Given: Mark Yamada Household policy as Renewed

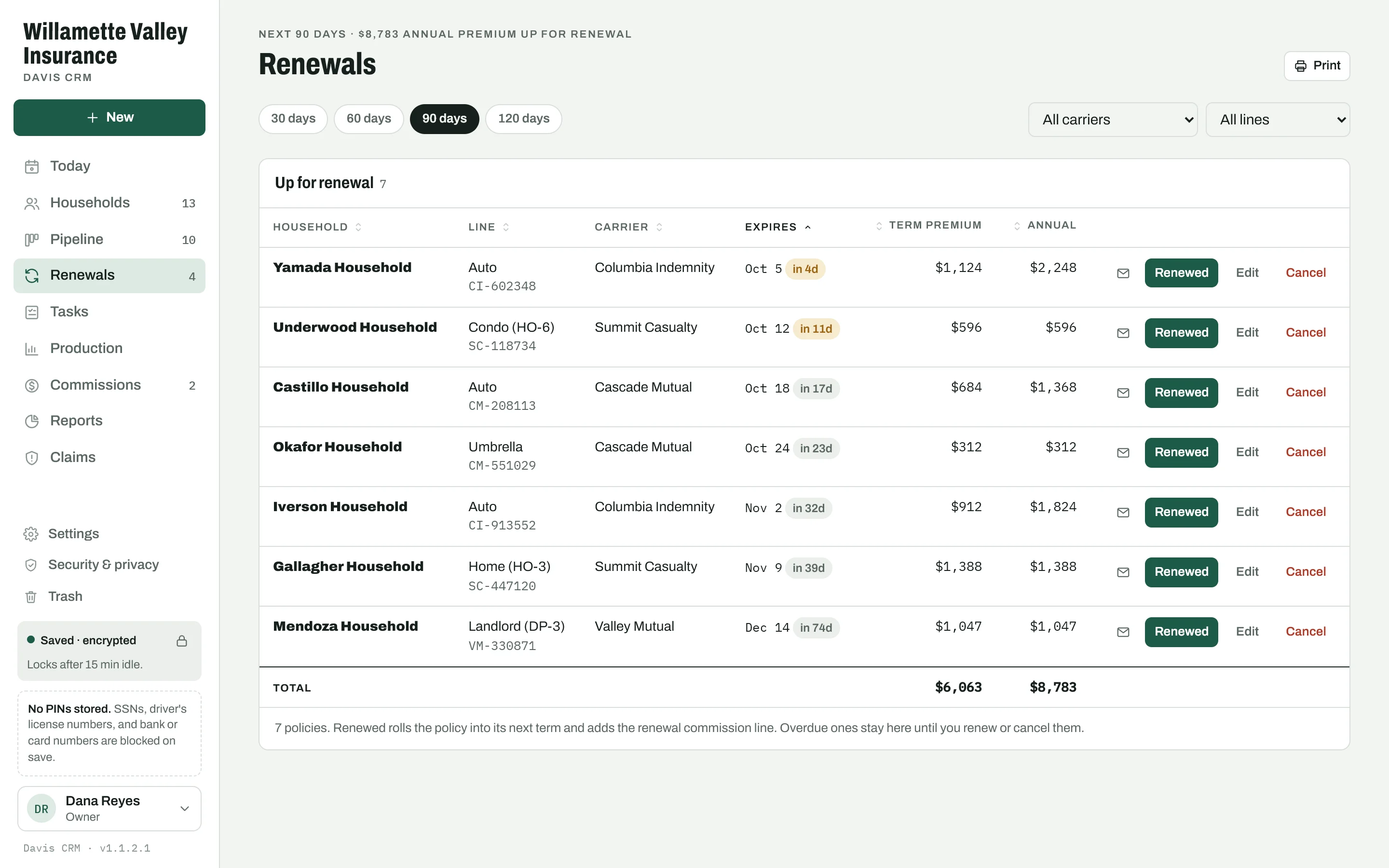Looking at the screenshot, I should tap(1181, 273).
